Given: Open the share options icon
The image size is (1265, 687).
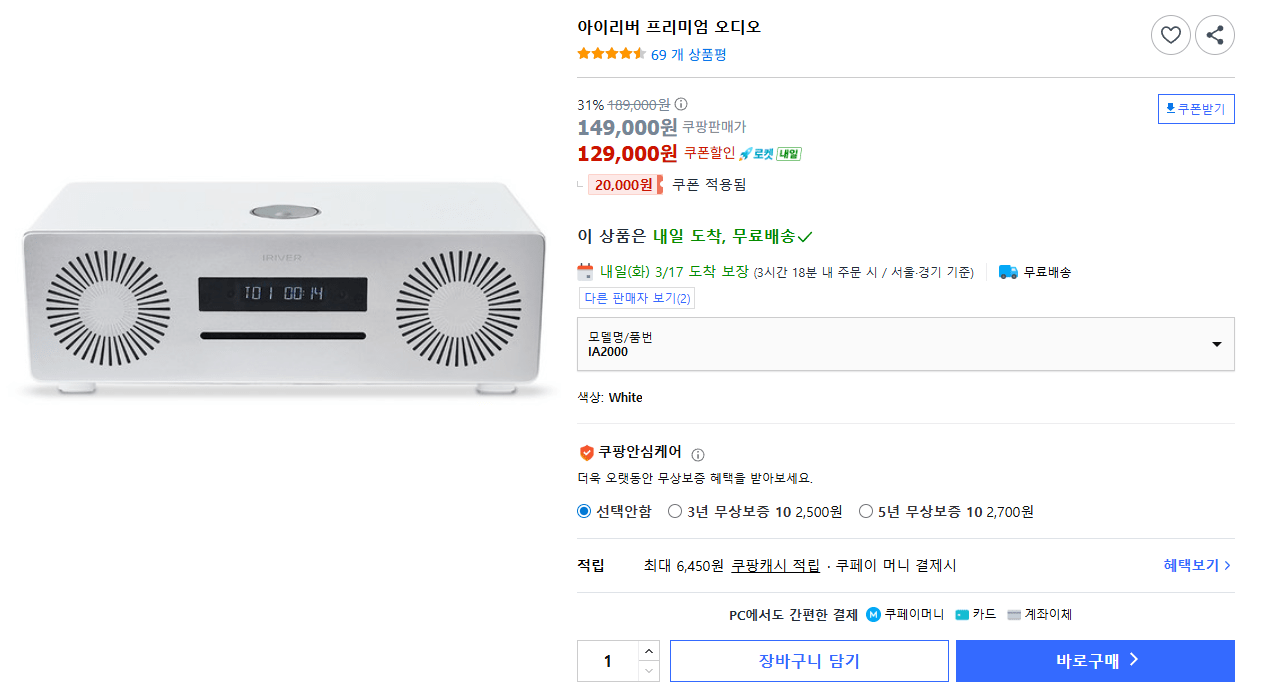Looking at the screenshot, I should click(1214, 34).
